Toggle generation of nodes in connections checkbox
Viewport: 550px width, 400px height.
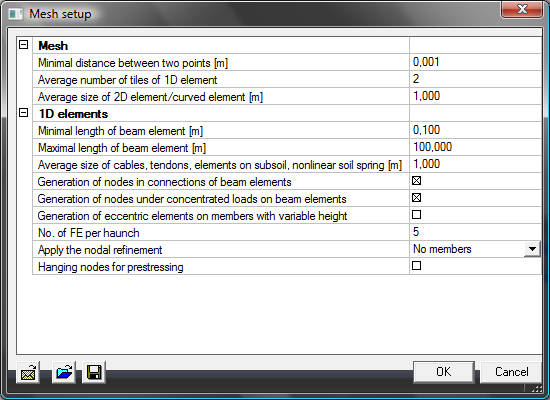point(416,181)
